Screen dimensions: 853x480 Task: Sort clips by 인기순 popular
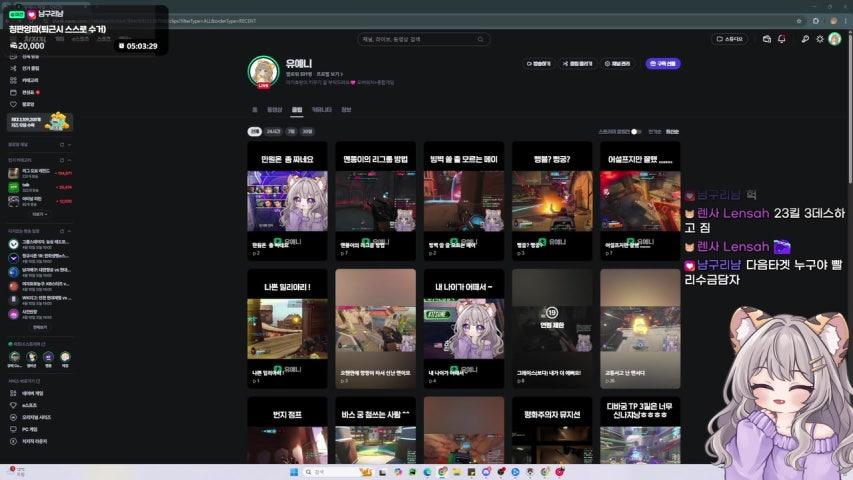[x=654, y=132]
